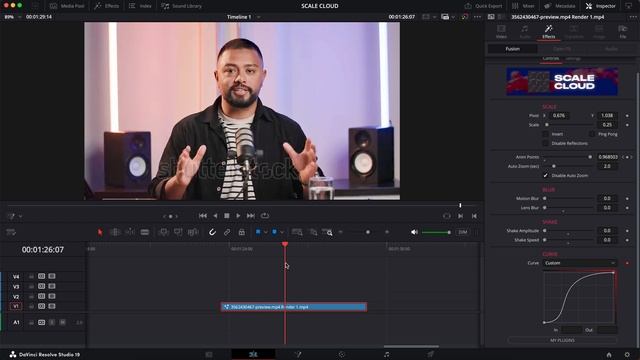Select the Trim Edit mode tool
Viewport: 640px width, 360px height.
(115, 232)
